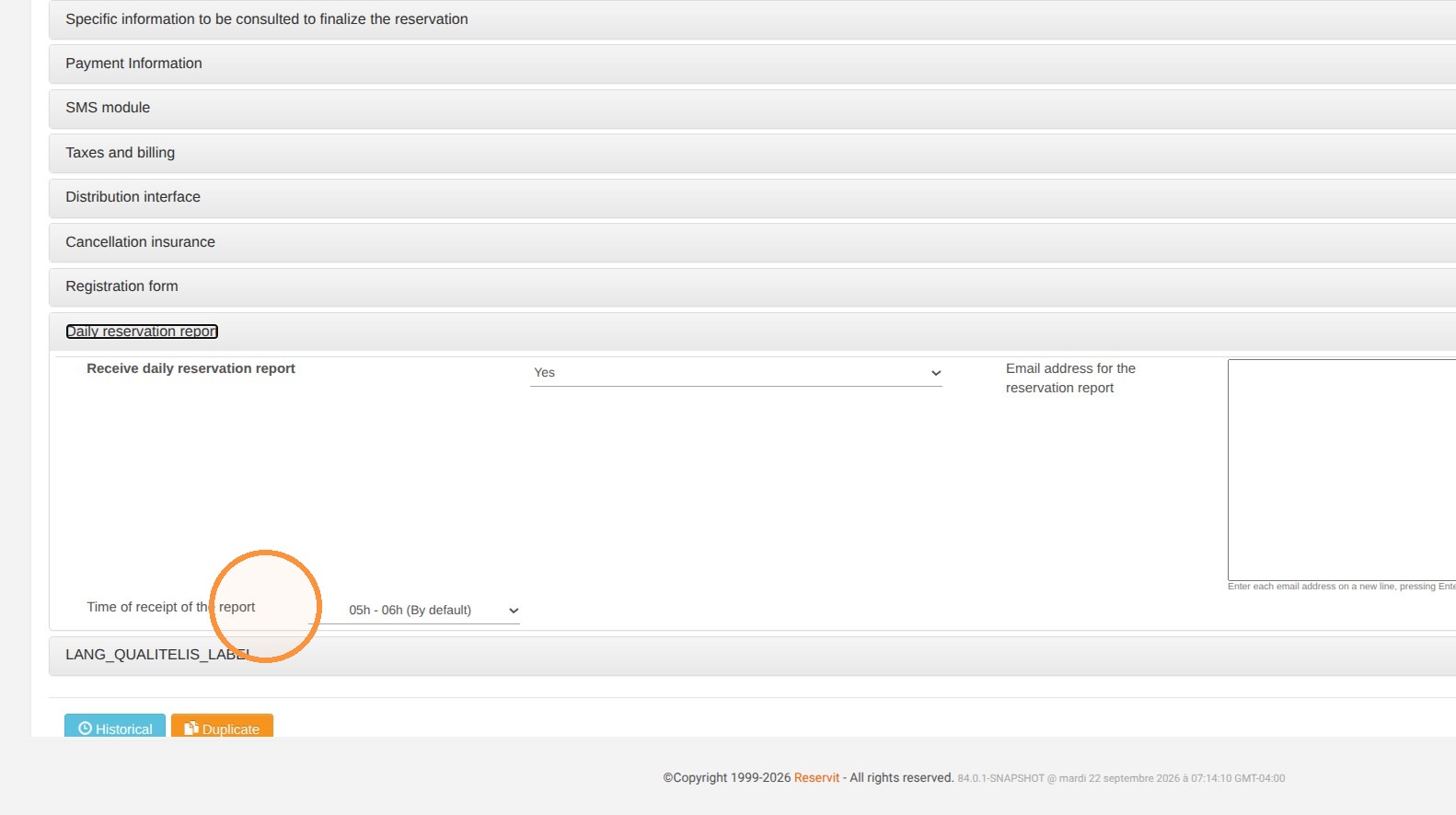Screen dimensions: 1456x815
Task: Click the Duplicate button
Action: [222, 727]
